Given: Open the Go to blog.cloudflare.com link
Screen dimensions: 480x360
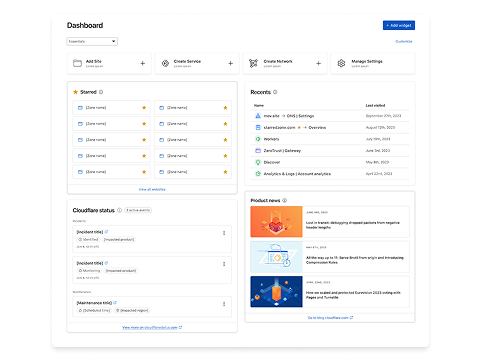Looking at the screenshot, I should click(x=330, y=318).
